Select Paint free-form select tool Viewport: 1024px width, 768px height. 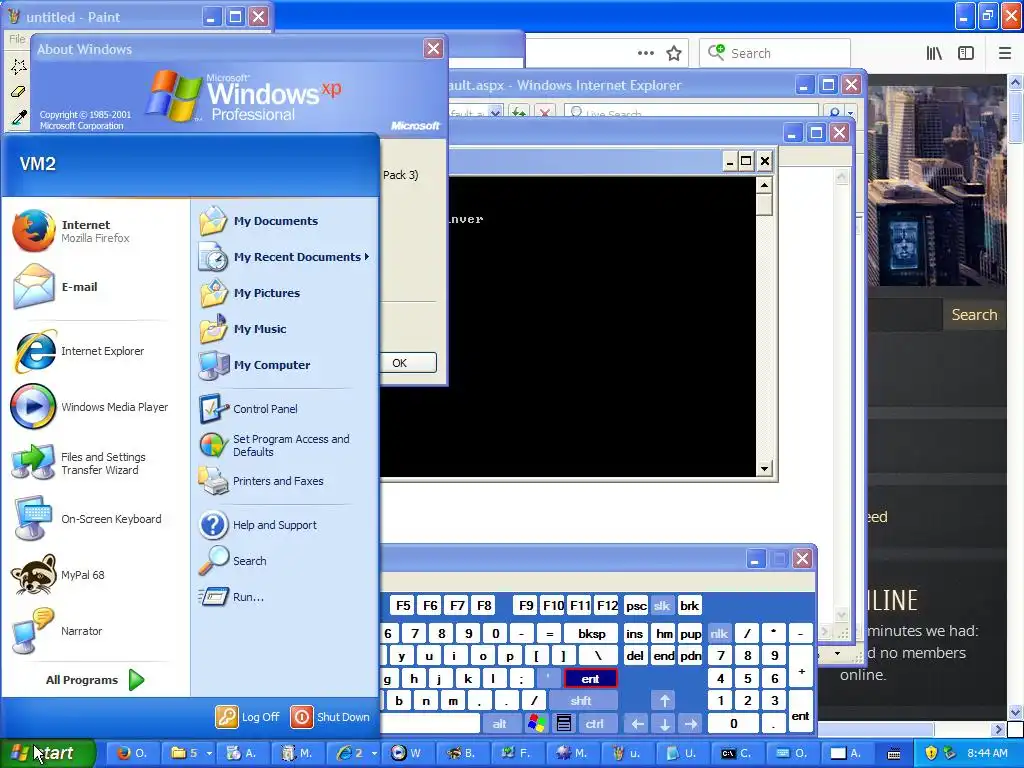click(18, 66)
